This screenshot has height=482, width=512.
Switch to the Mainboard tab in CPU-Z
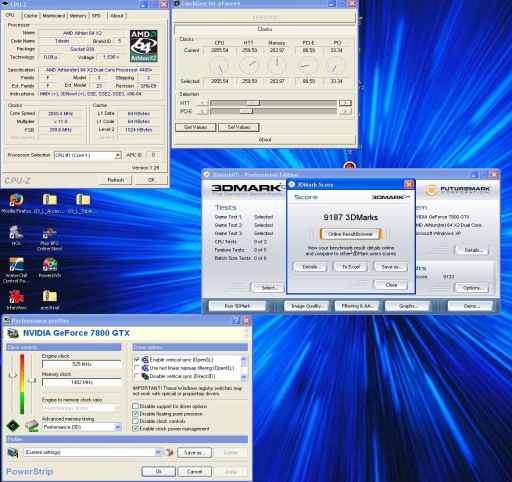(x=54, y=16)
